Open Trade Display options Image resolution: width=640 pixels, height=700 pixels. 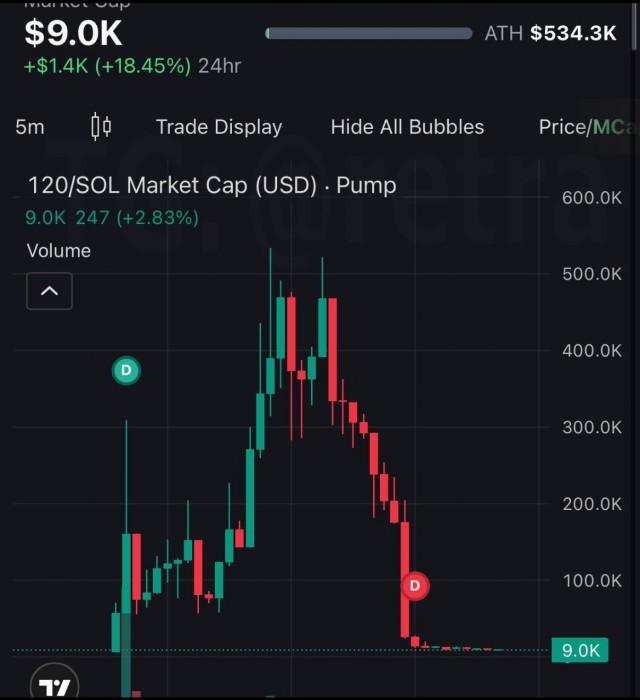[x=219, y=127]
